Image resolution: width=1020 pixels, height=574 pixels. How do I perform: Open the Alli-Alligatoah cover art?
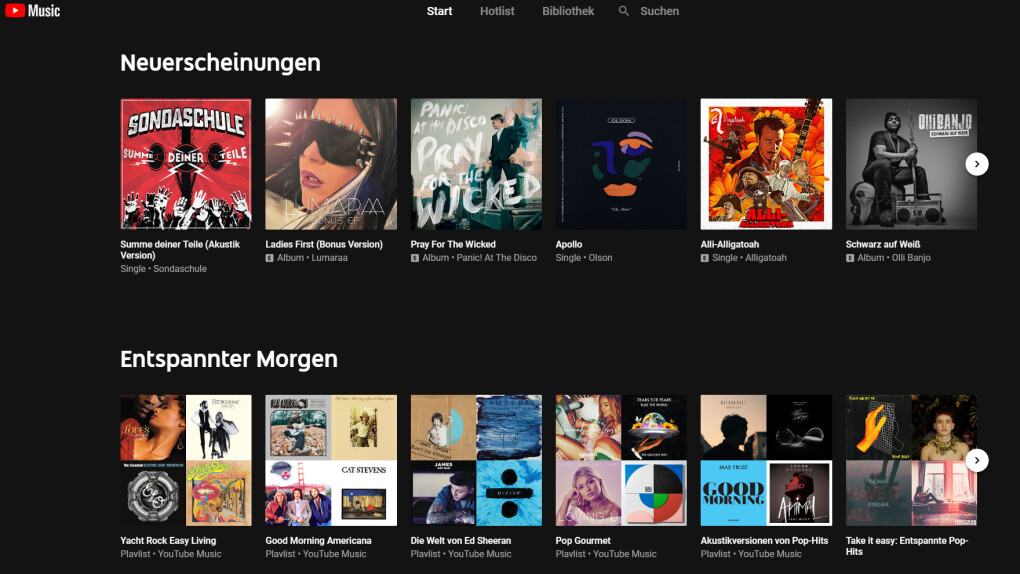pos(766,164)
